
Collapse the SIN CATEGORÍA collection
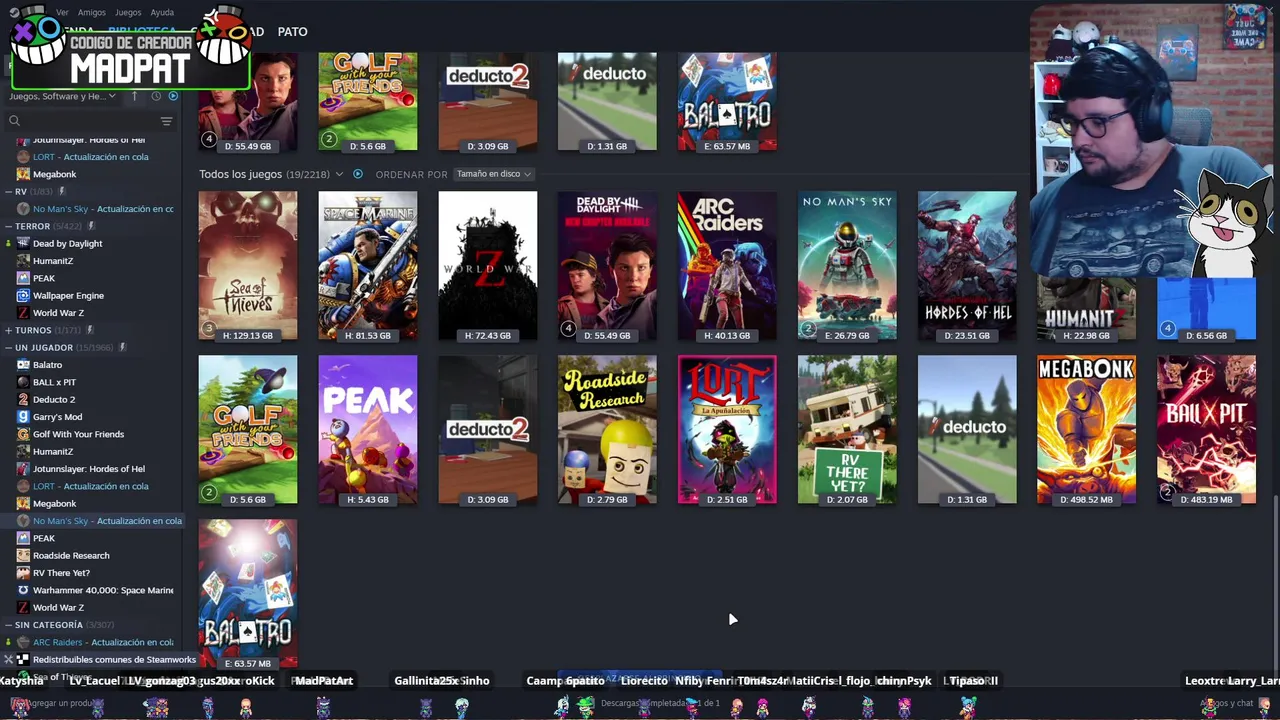(8, 625)
